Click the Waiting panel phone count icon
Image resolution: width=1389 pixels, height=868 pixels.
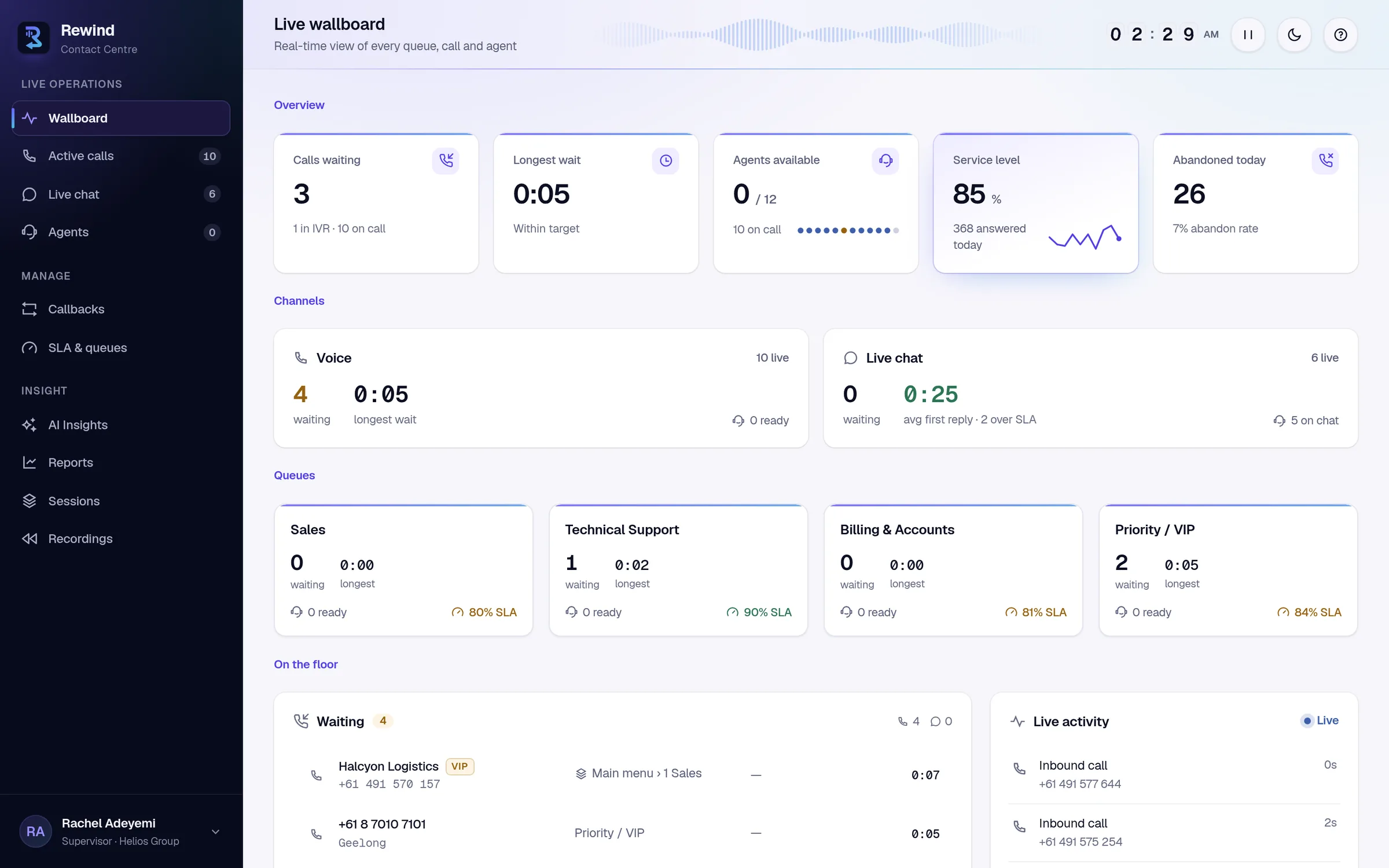(903, 722)
